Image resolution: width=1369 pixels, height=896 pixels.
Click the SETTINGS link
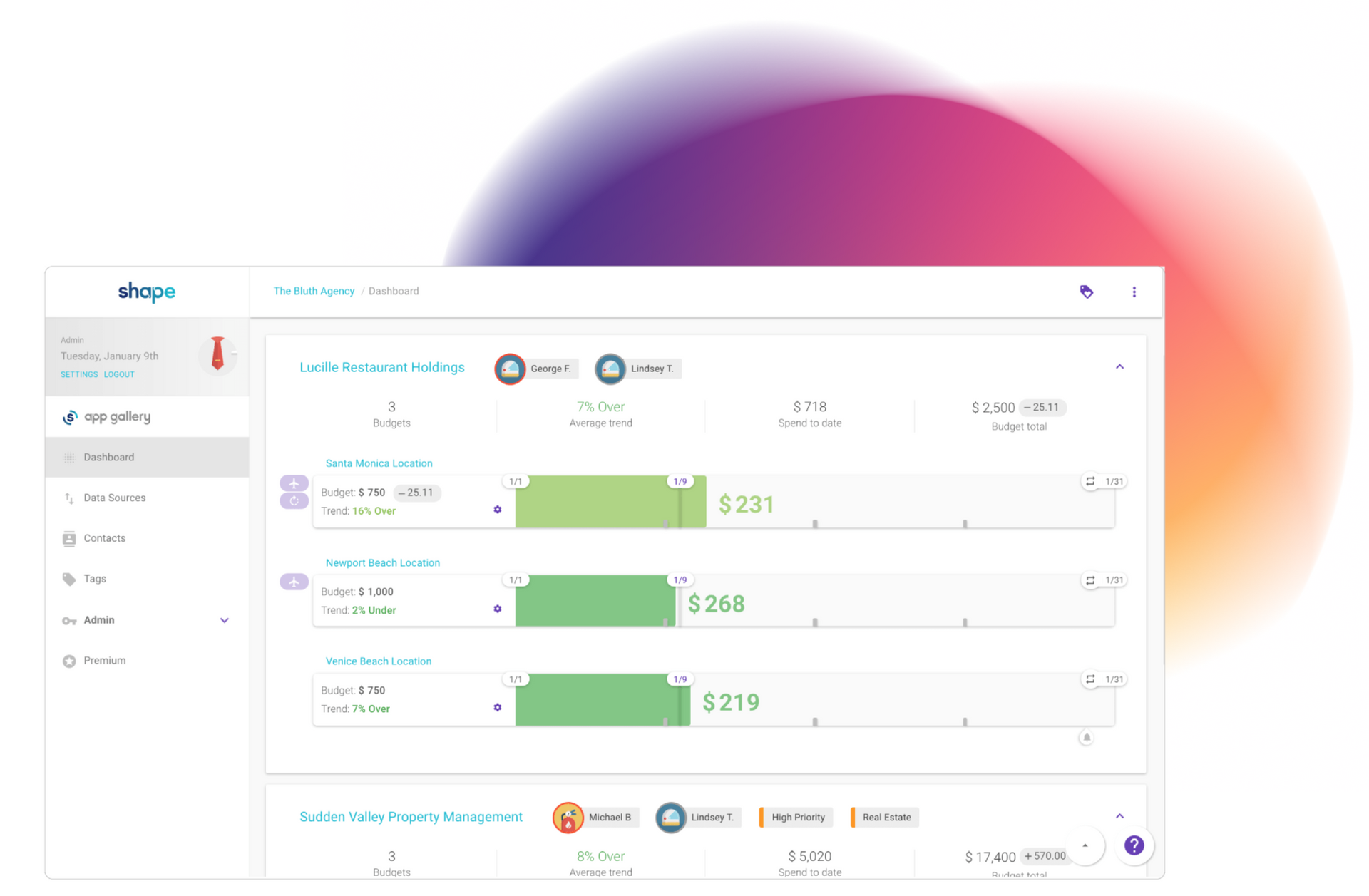pyautogui.click(x=79, y=374)
